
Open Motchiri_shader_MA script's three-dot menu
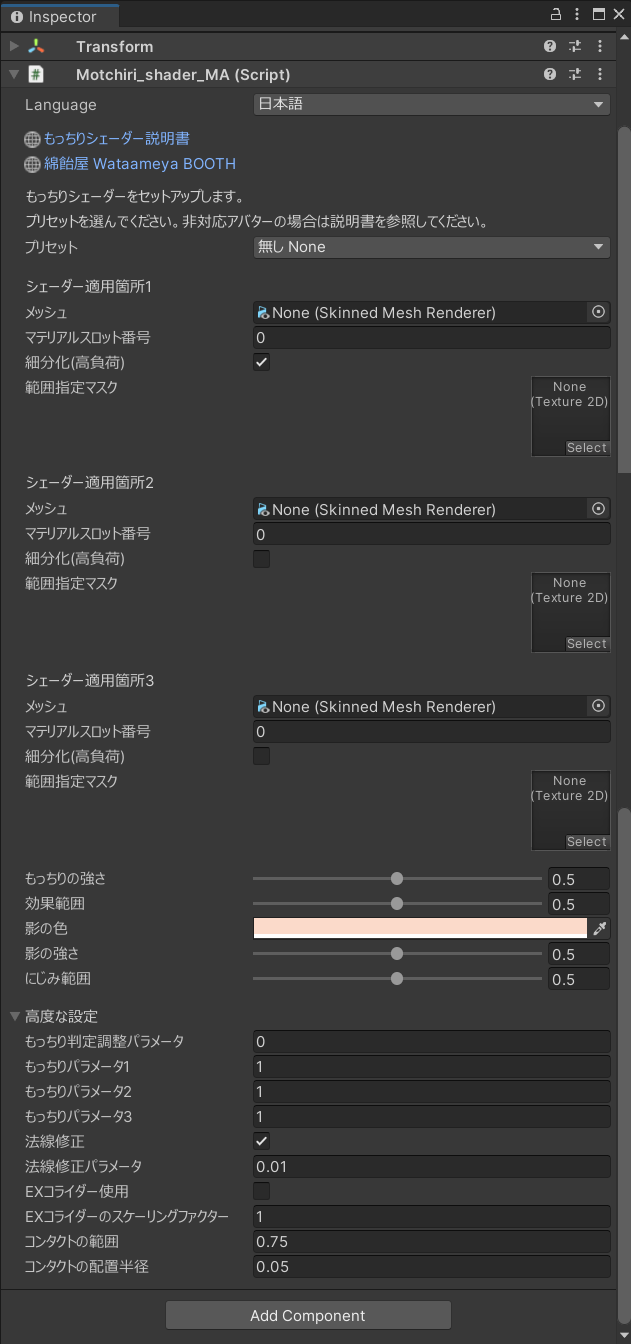click(600, 75)
